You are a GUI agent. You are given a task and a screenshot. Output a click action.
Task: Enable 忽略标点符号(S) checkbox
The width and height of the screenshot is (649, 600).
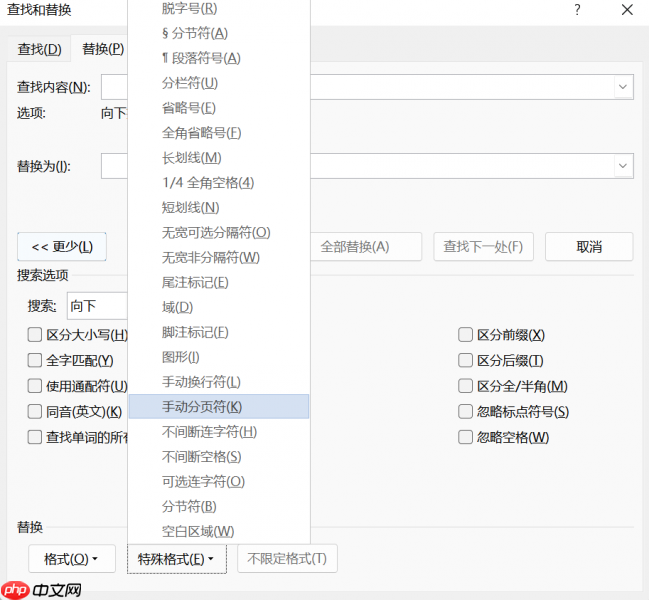point(465,411)
